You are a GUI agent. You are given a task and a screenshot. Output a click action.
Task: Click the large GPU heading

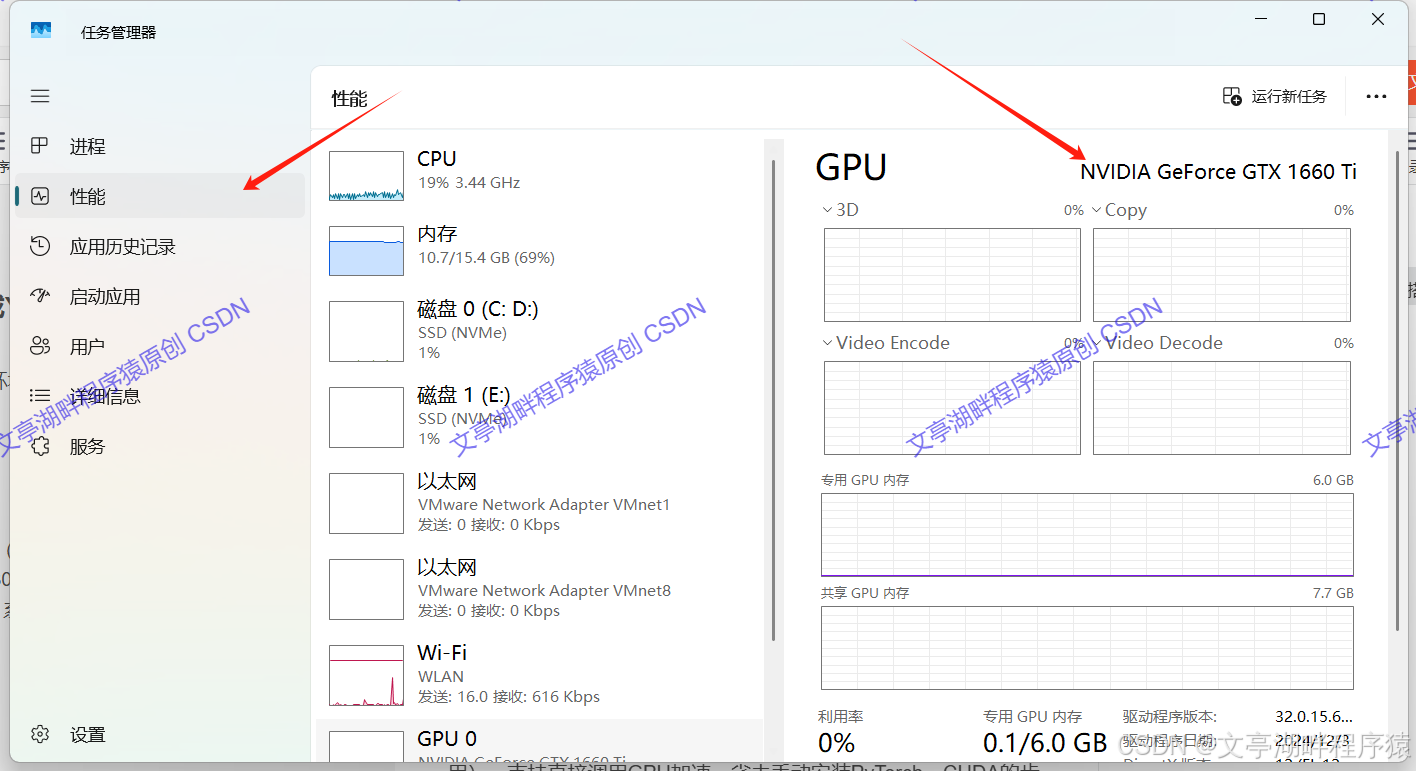pyautogui.click(x=851, y=167)
